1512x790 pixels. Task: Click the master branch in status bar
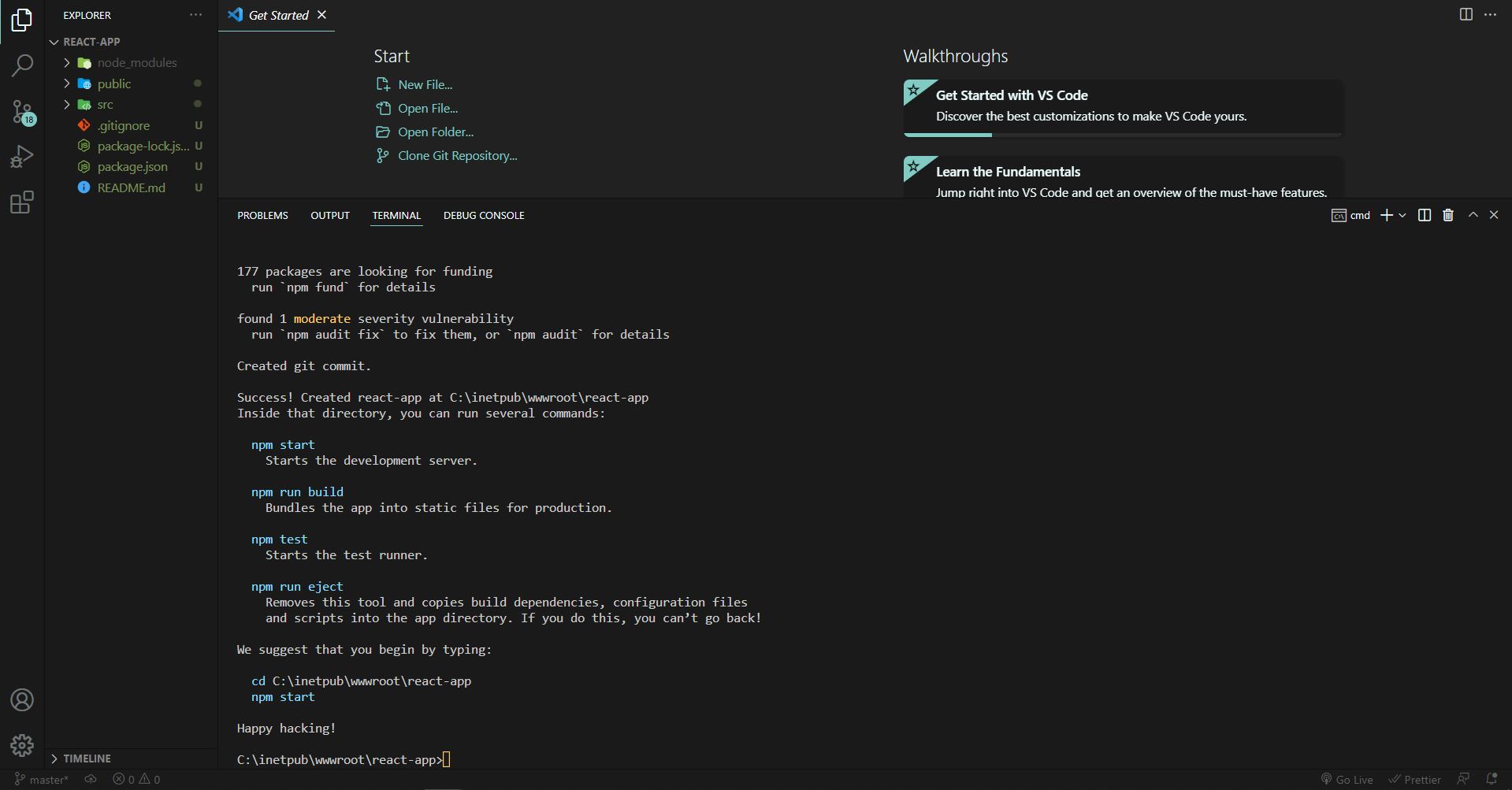[42, 779]
